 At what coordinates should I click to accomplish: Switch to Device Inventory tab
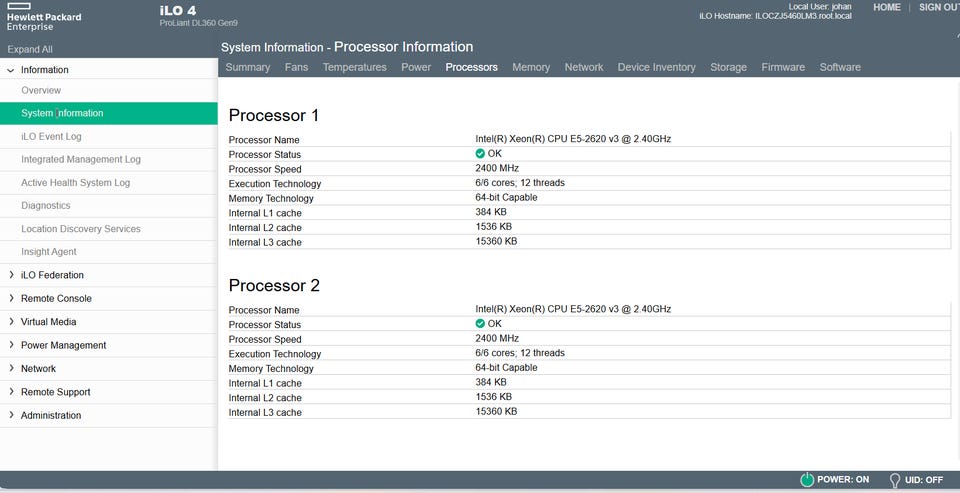pos(656,67)
